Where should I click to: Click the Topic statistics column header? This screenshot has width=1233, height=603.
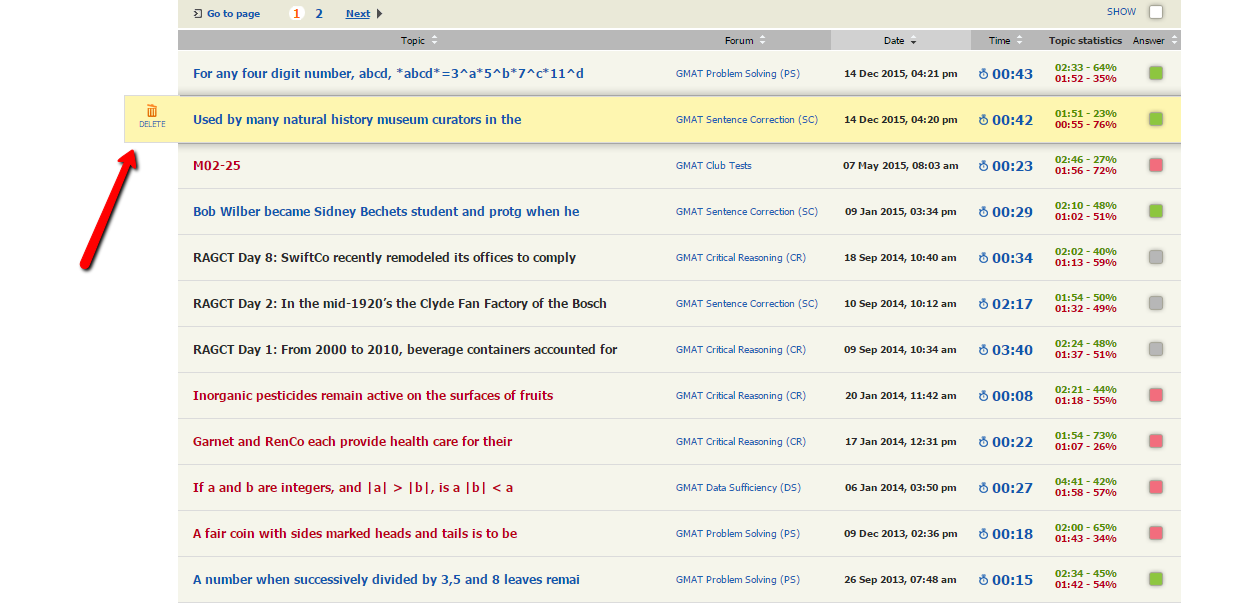click(1085, 41)
